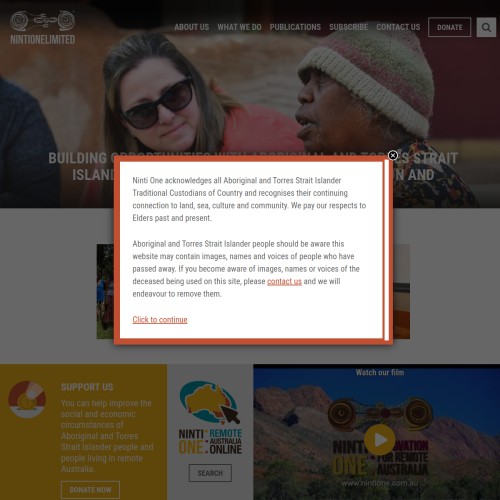Click the search magnifier icon in header

[x=486, y=27]
